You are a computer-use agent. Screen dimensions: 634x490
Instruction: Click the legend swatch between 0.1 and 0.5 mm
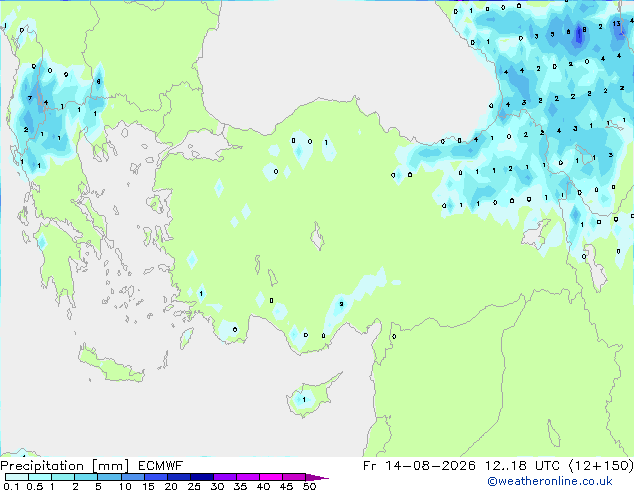(x=17, y=477)
